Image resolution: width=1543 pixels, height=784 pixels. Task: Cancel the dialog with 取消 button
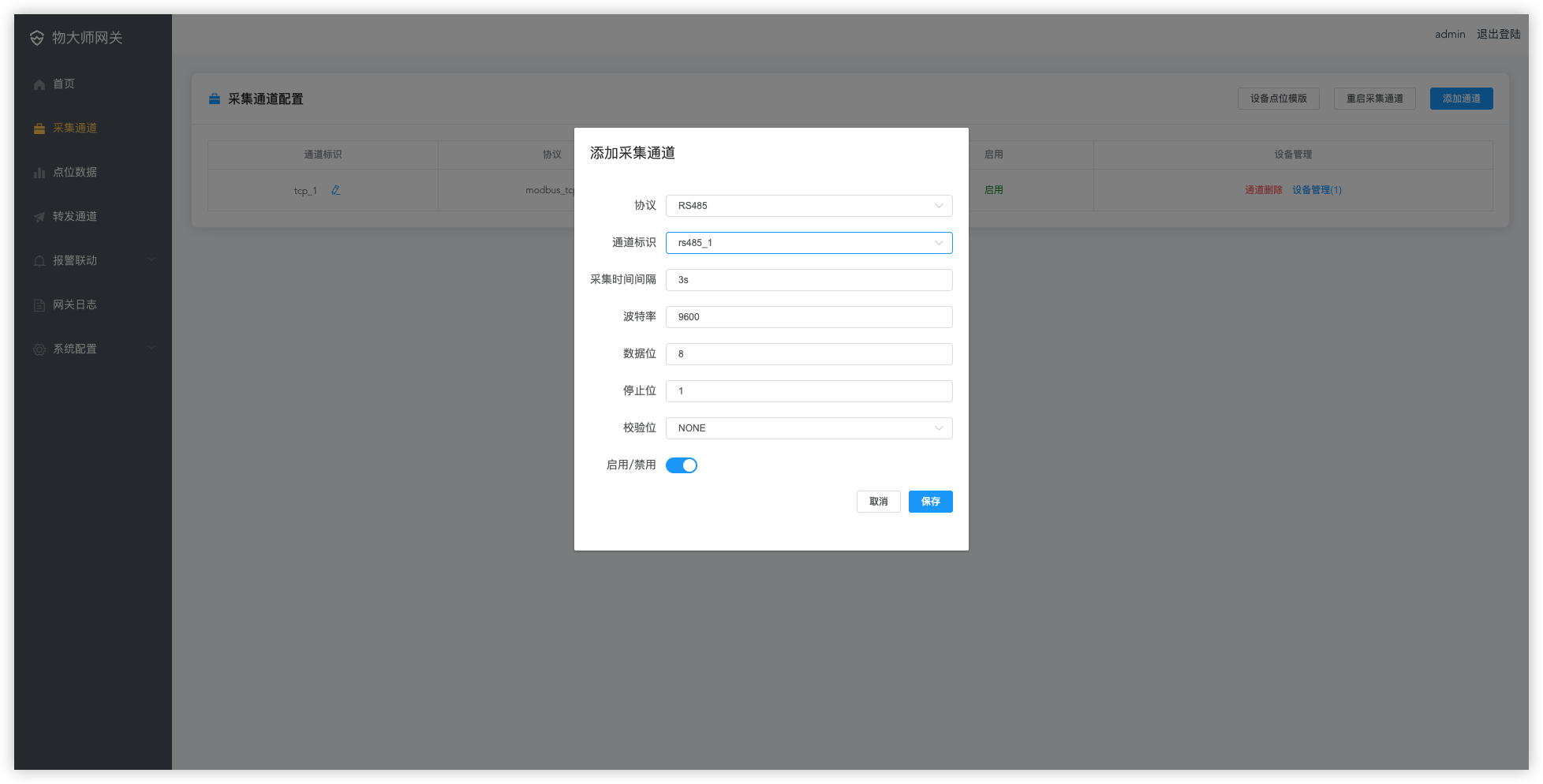[878, 502]
